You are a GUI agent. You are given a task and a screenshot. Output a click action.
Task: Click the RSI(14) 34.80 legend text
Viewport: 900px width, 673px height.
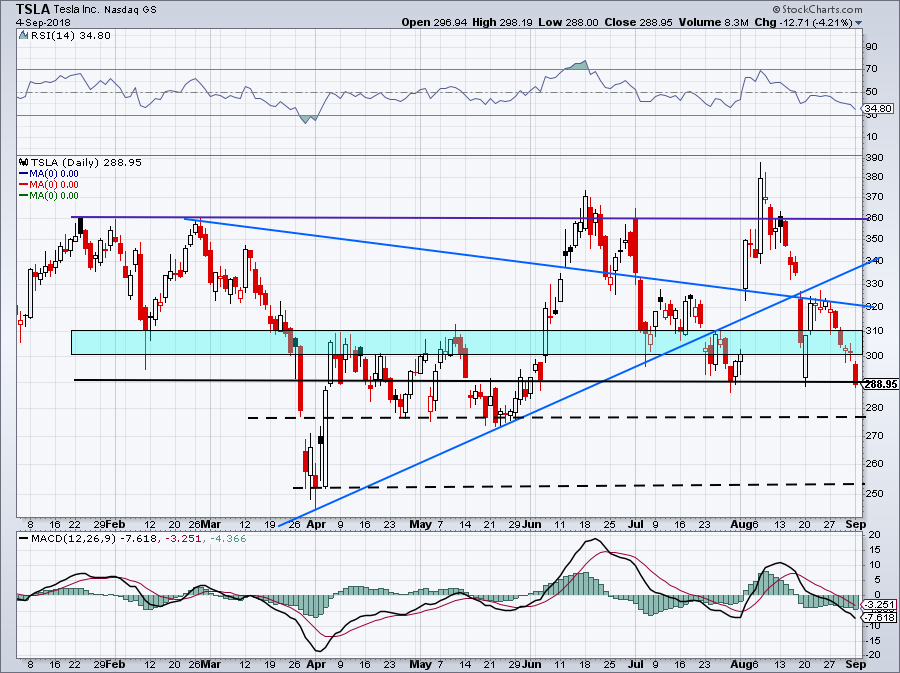pos(71,35)
